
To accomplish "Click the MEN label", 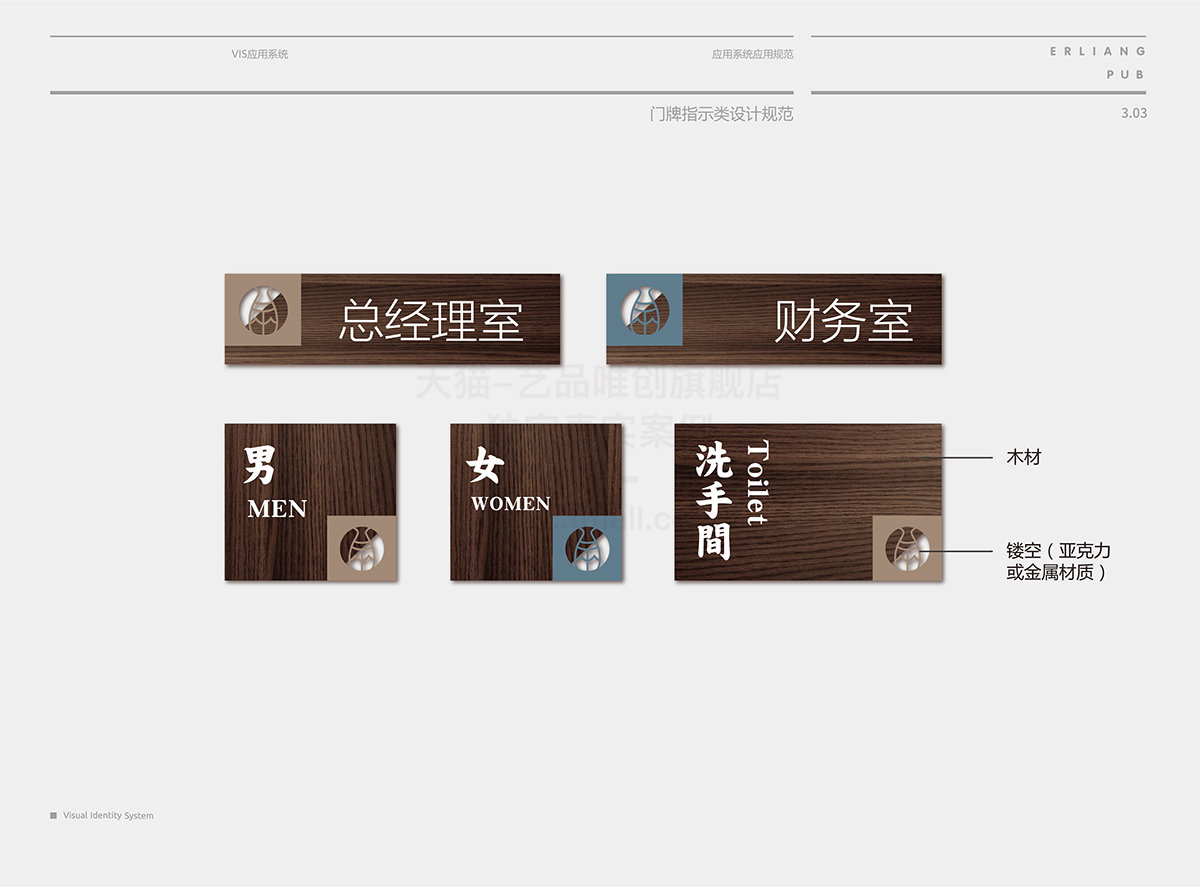I will click(277, 509).
